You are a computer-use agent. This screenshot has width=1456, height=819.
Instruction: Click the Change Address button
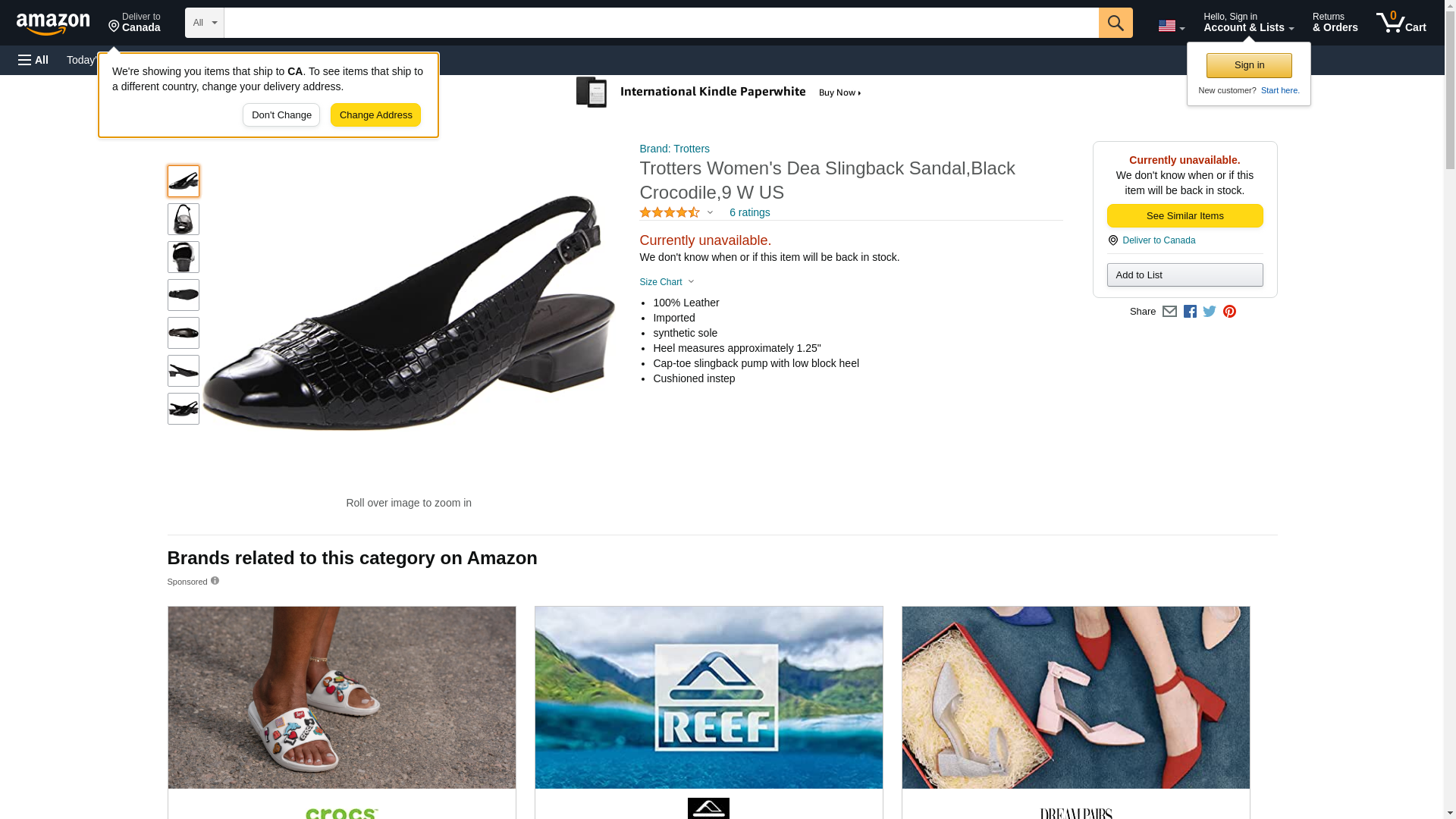tap(375, 115)
